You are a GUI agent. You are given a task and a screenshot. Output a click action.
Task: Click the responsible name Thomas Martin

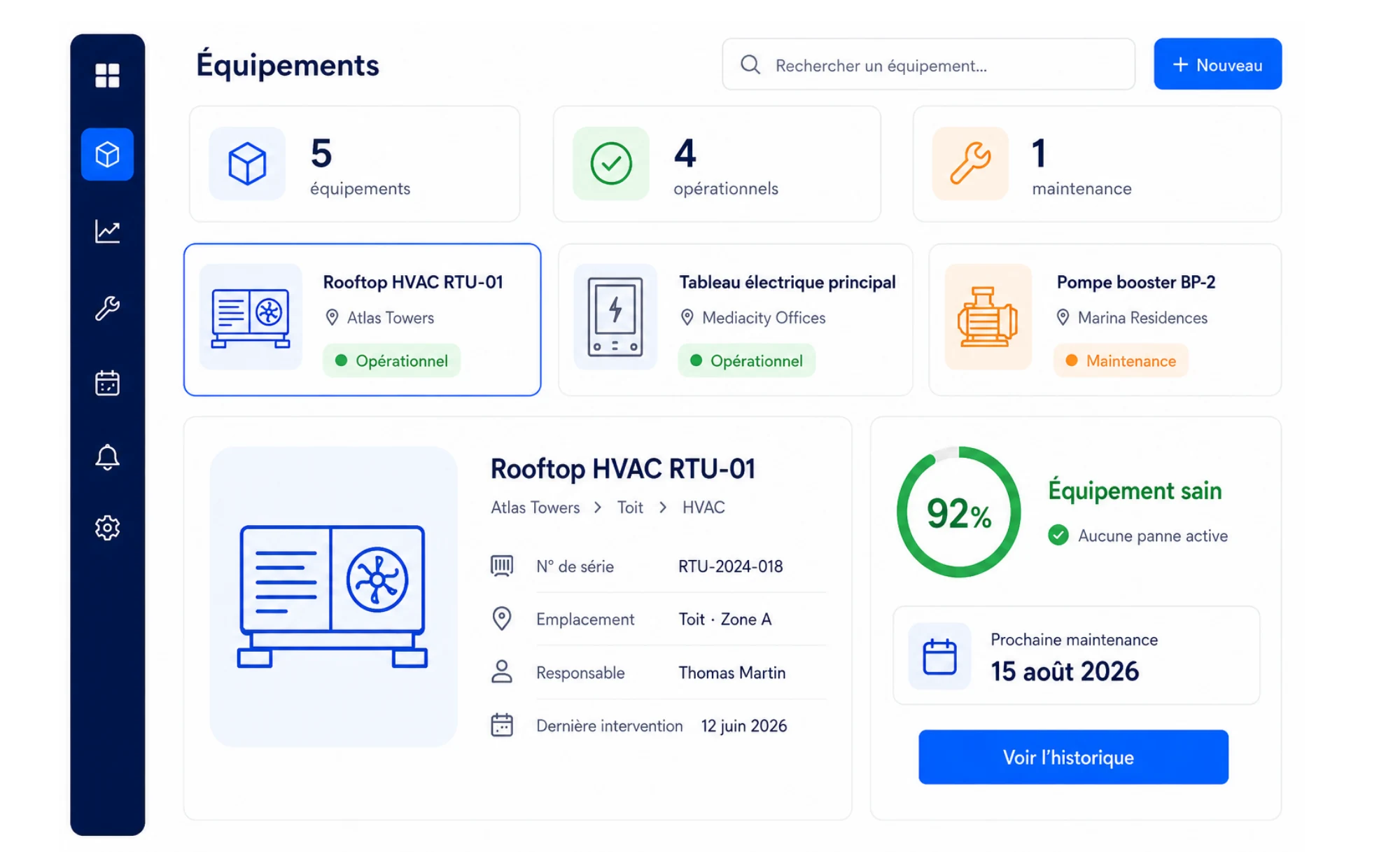click(732, 673)
